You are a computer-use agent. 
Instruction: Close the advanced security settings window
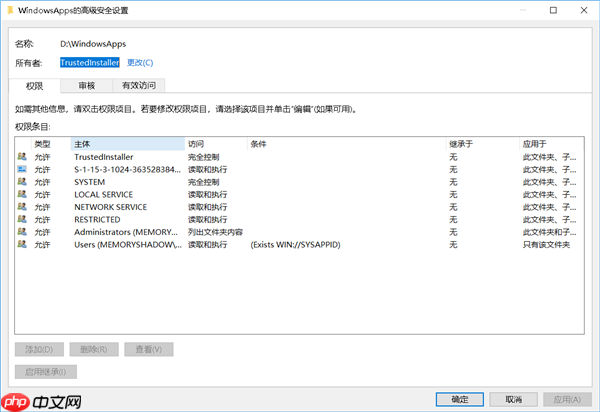[x=584, y=10]
